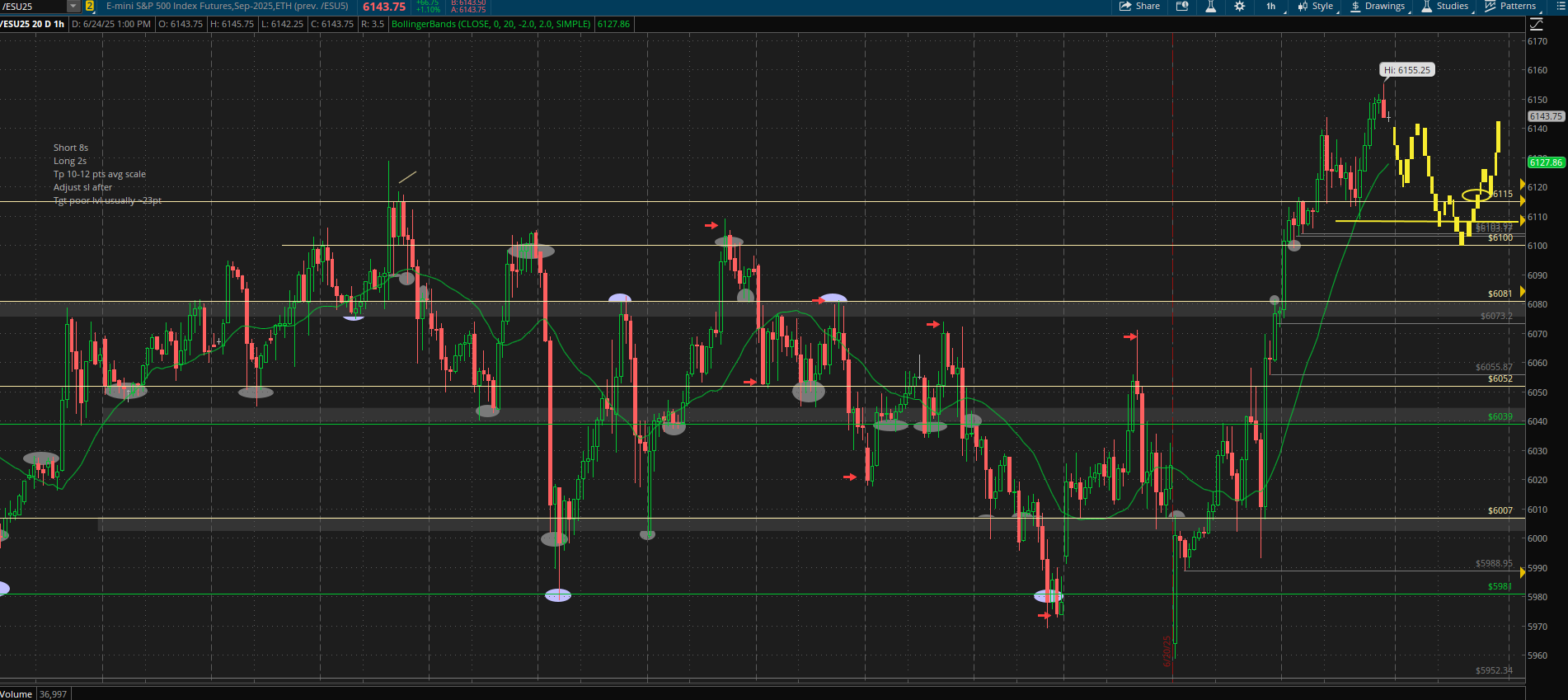The width and height of the screenshot is (1568, 700).
Task: Open the Studies menu
Action: click(1445, 7)
